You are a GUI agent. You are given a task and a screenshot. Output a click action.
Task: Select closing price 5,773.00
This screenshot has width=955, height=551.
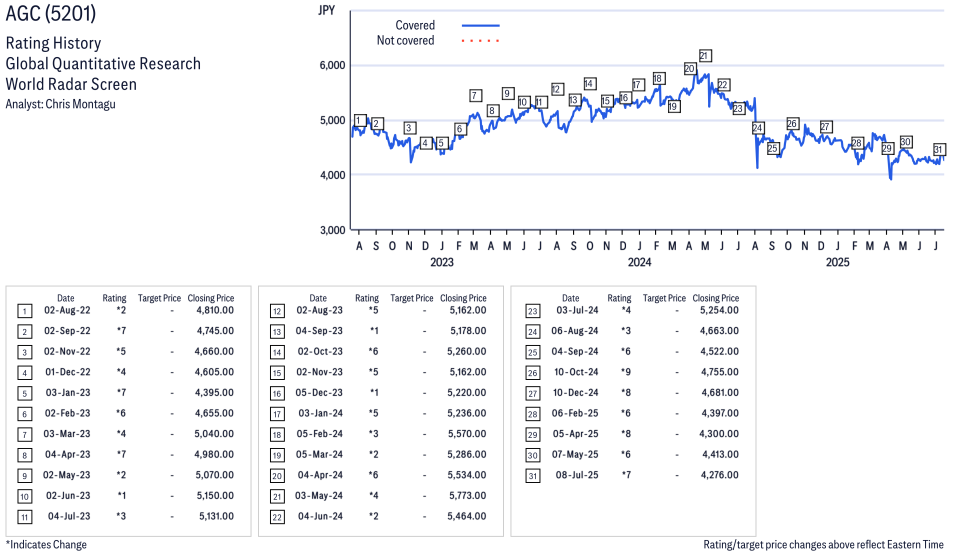click(x=468, y=496)
